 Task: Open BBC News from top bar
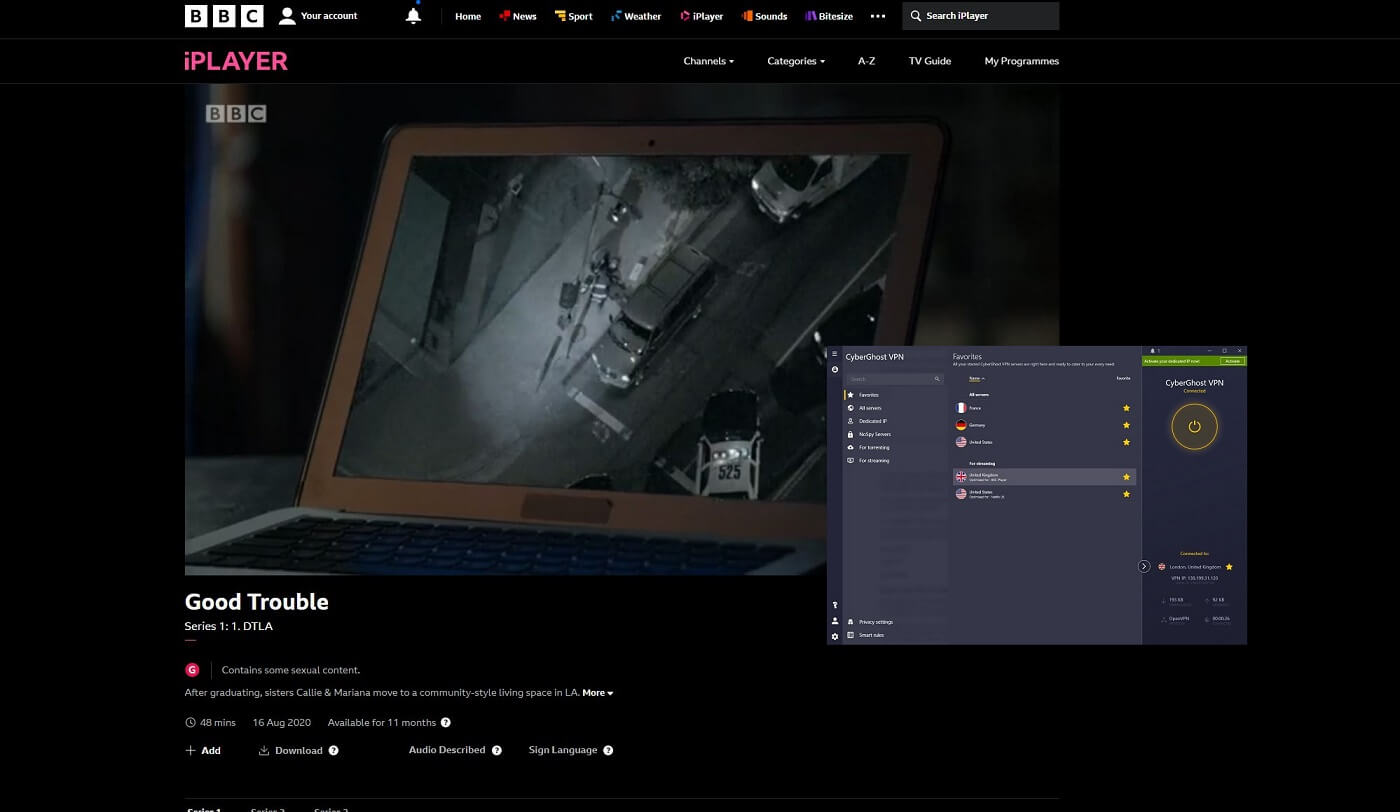tap(518, 16)
